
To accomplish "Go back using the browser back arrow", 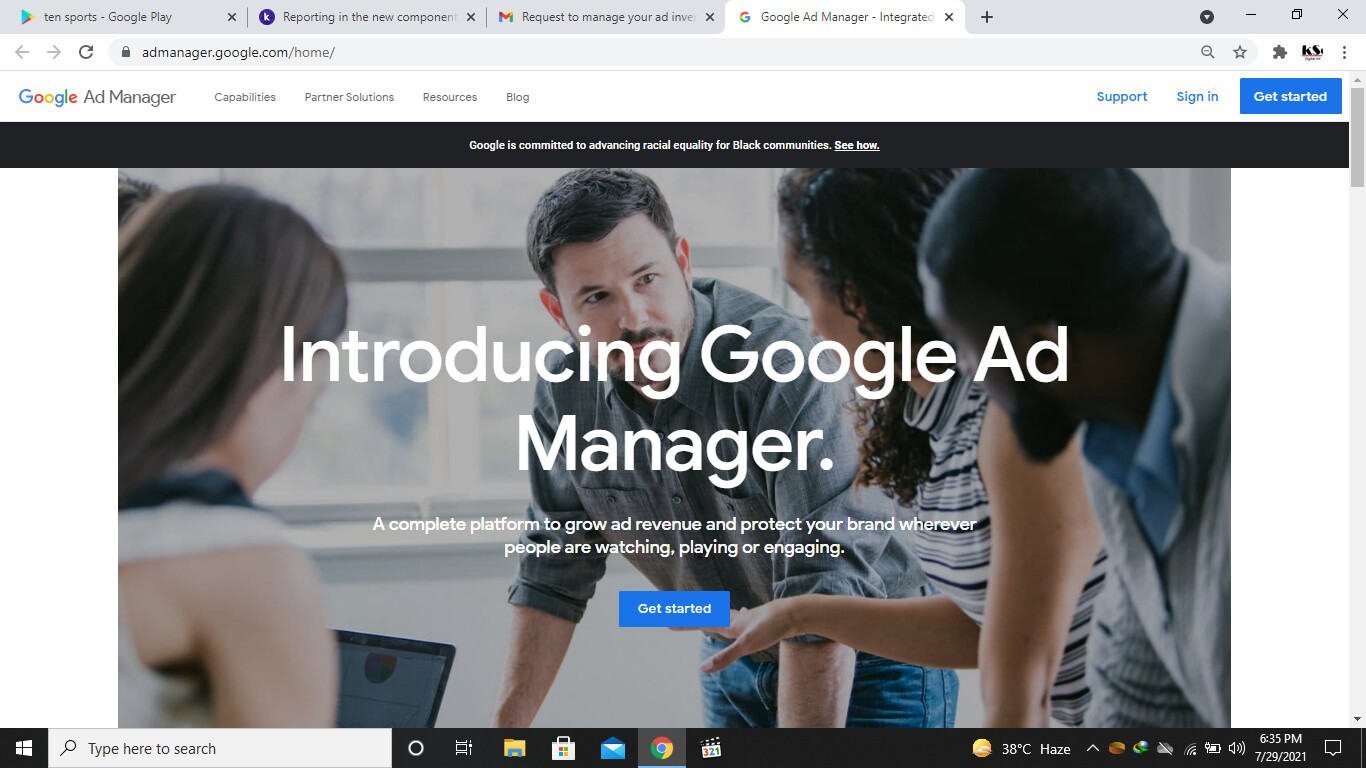I will pyautogui.click(x=22, y=52).
